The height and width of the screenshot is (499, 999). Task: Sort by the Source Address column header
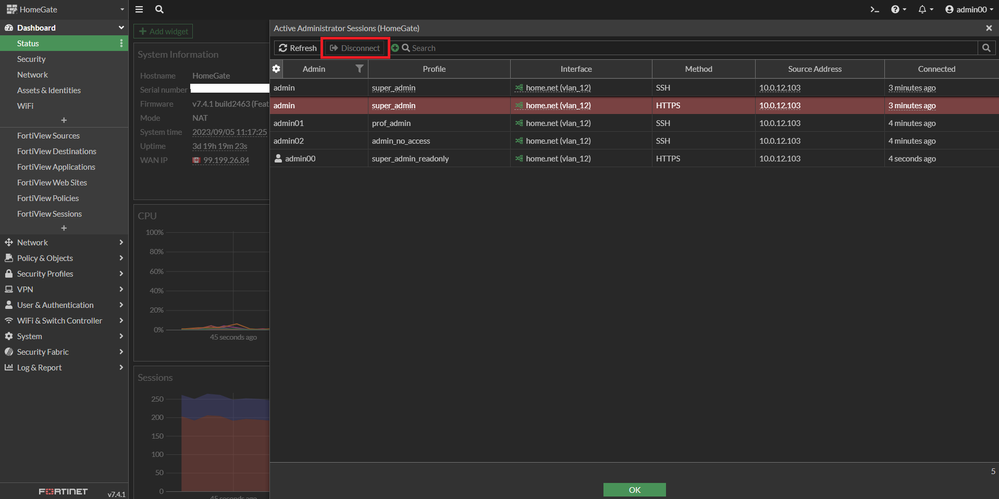[x=814, y=69]
